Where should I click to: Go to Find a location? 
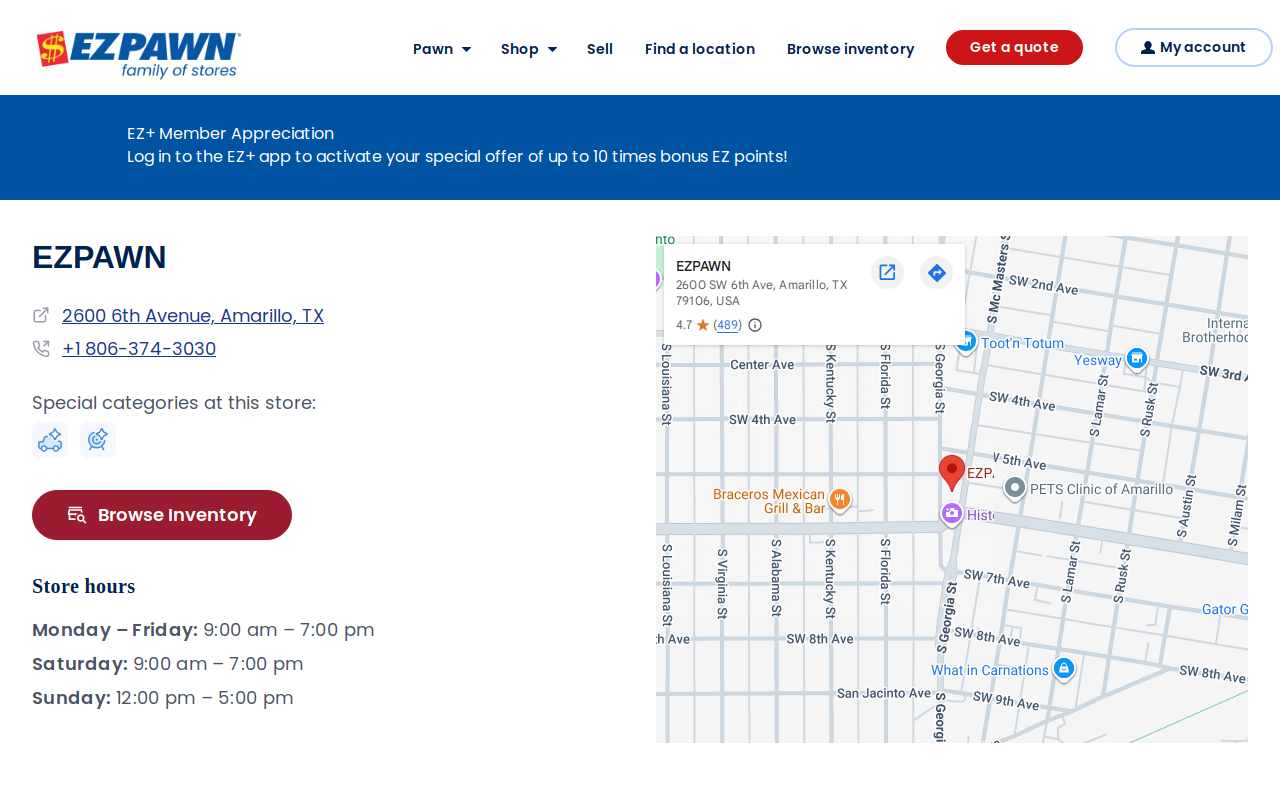tap(700, 48)
